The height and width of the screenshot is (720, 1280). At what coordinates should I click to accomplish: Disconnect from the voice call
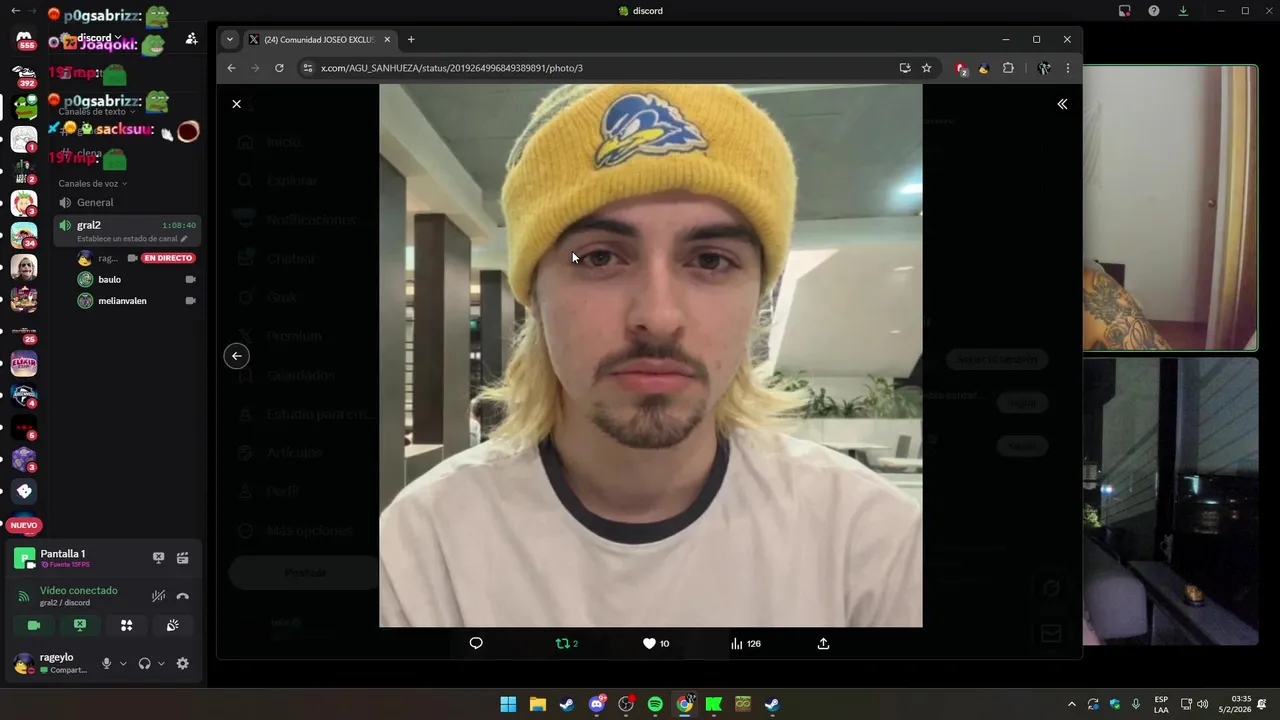click(183, 596)
